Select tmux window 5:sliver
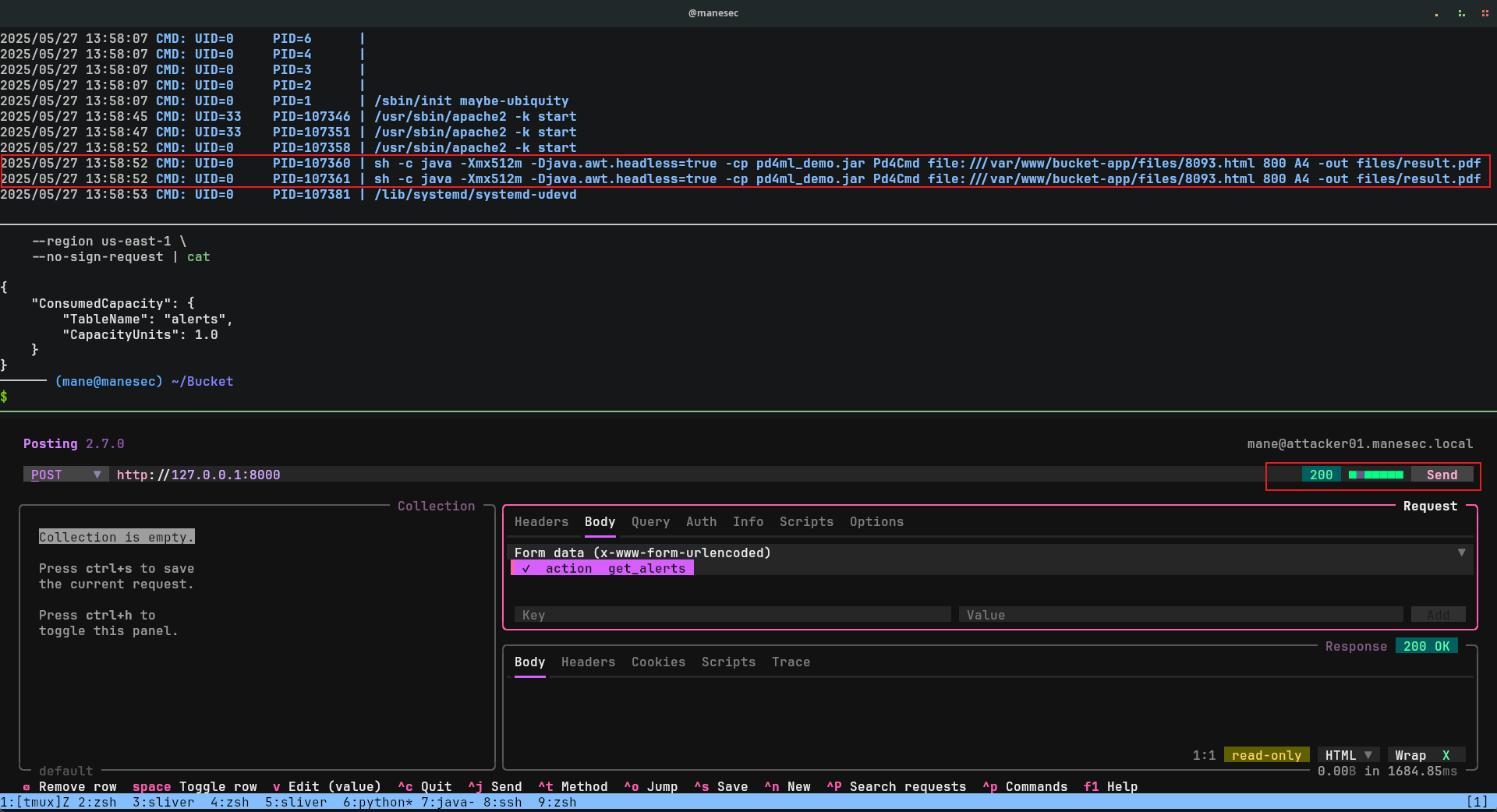Image resolution: width=1497 pixels, height=812 pixels. click(x=296, y=802)
